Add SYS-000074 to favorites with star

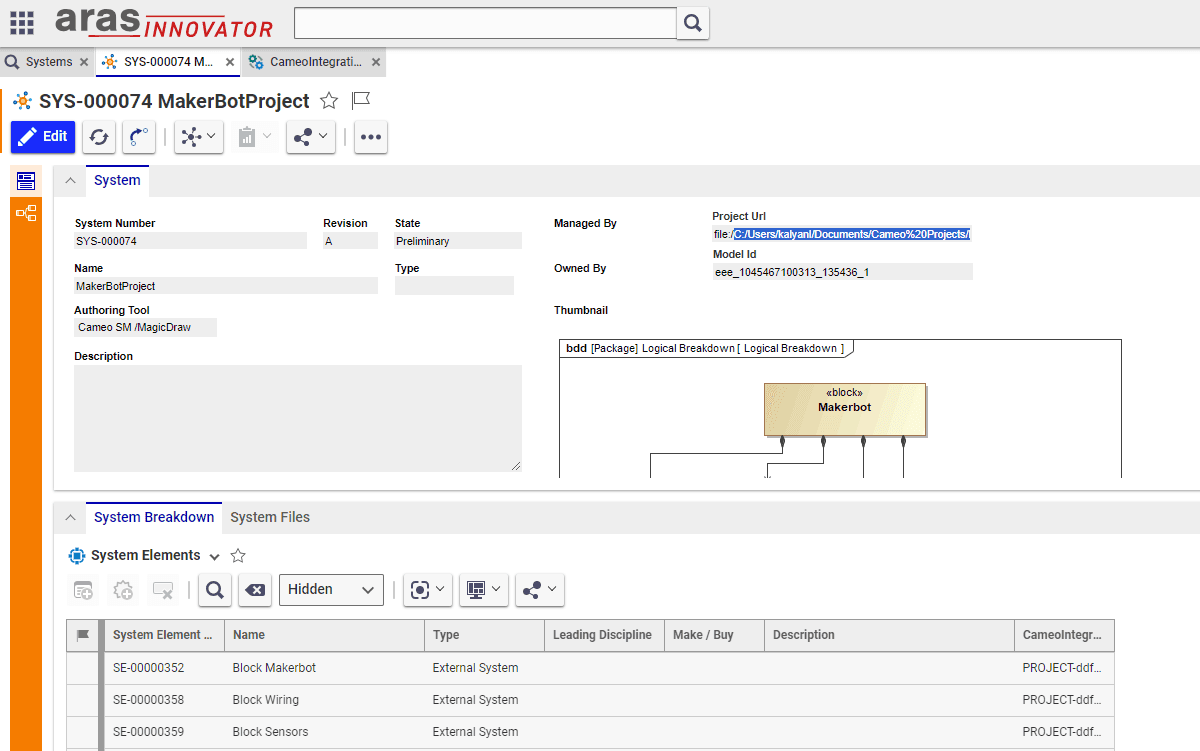(x=329, y=101)
